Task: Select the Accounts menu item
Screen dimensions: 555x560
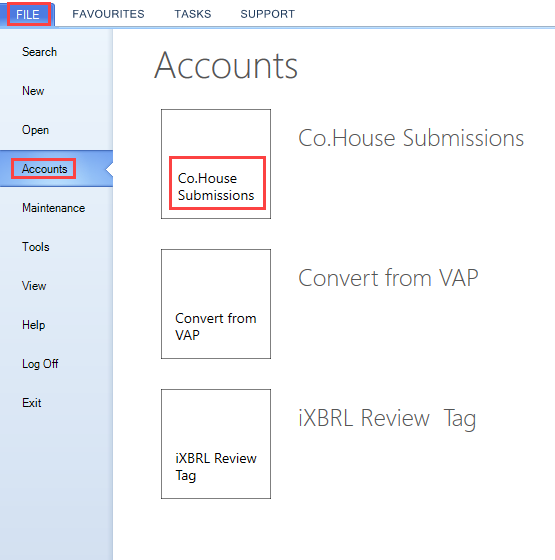Action: 56,169
